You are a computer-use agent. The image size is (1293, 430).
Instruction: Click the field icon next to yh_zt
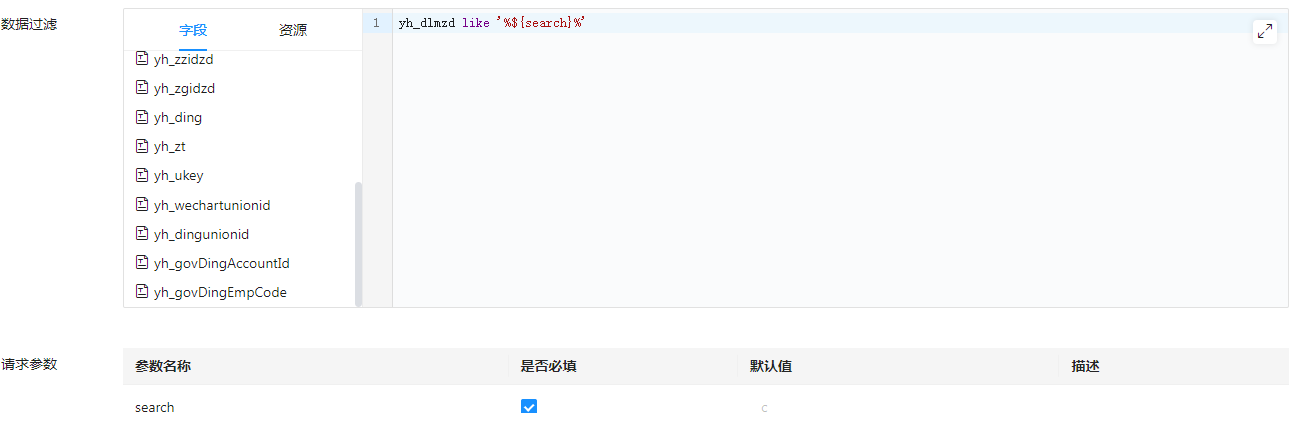(x=142, y=146)
